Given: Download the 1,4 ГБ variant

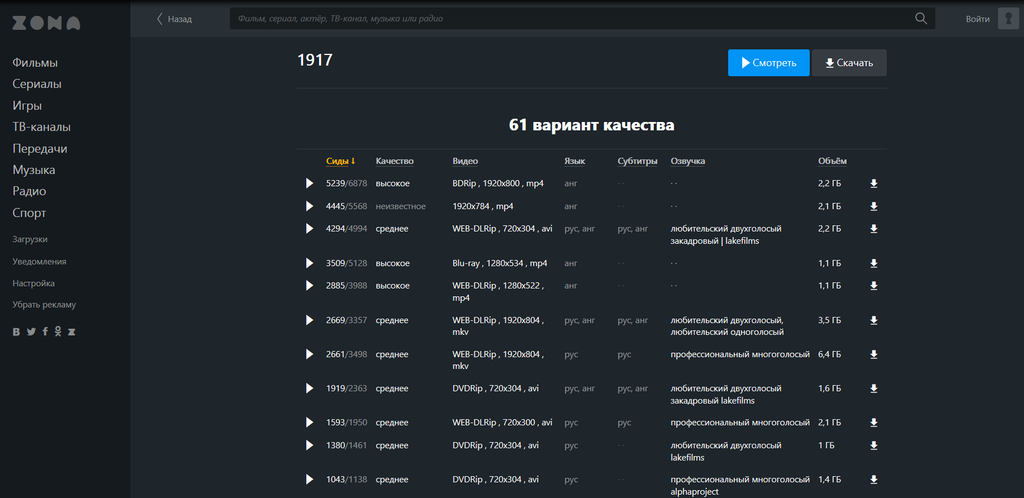Looking at the screenshot, I should click(874, 479).
